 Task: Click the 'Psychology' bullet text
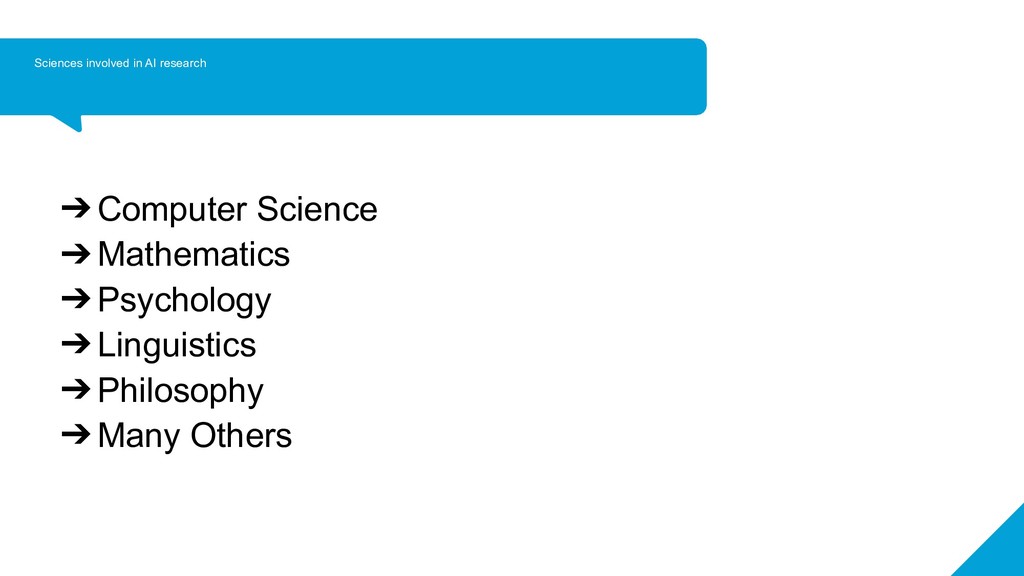pyautogui.click(x=184, y=300)
